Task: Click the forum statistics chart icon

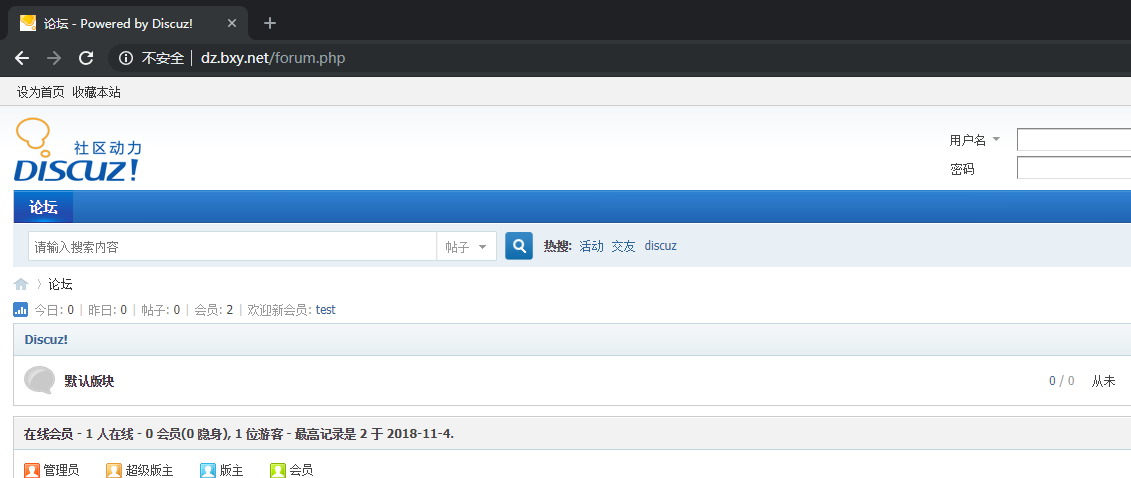Action: pos(20,310)
